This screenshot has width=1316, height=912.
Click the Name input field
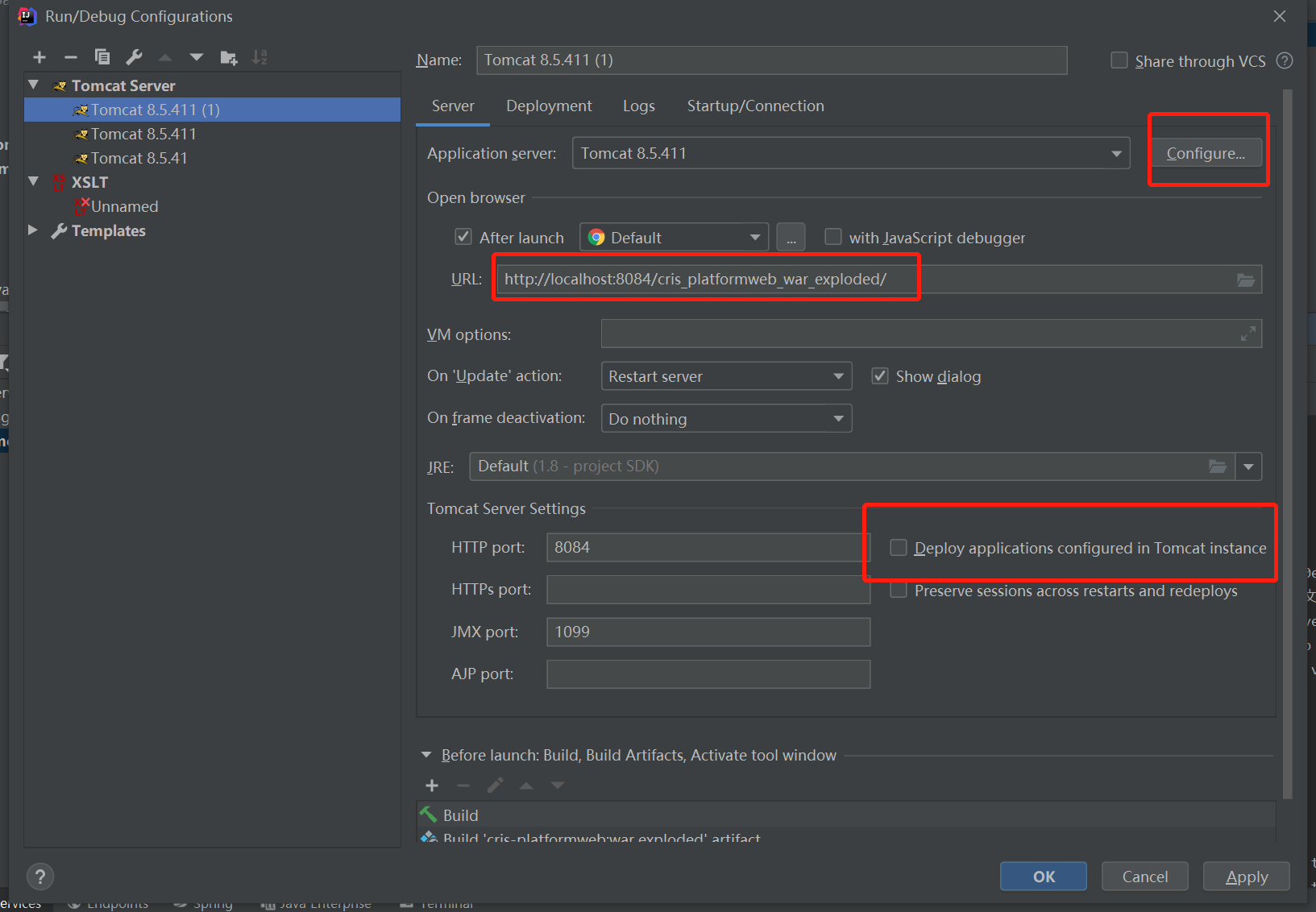coord(771,60)
